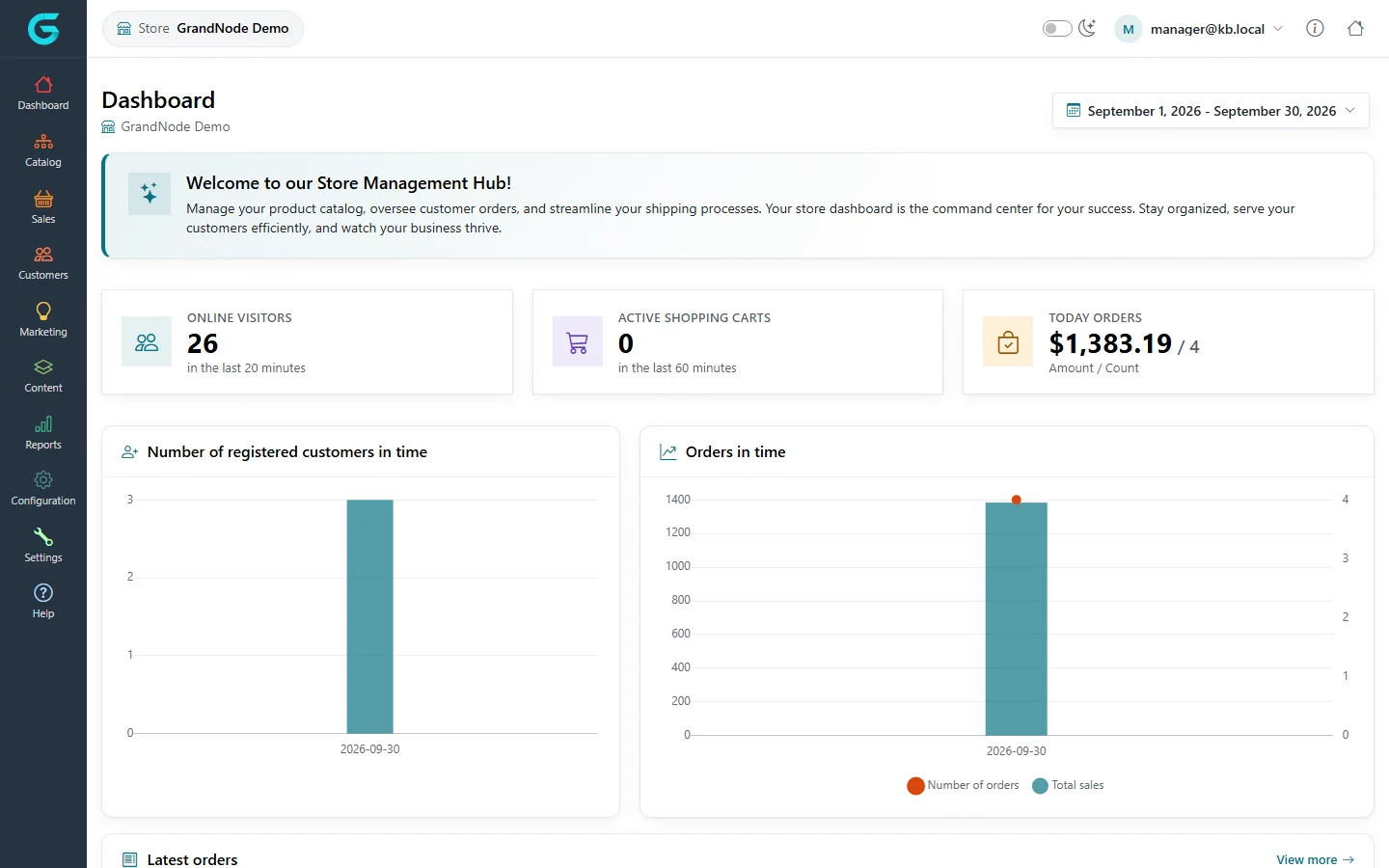1389x868 pixels.
Task: Click the moon theme icon
Action: point(1087,28)
